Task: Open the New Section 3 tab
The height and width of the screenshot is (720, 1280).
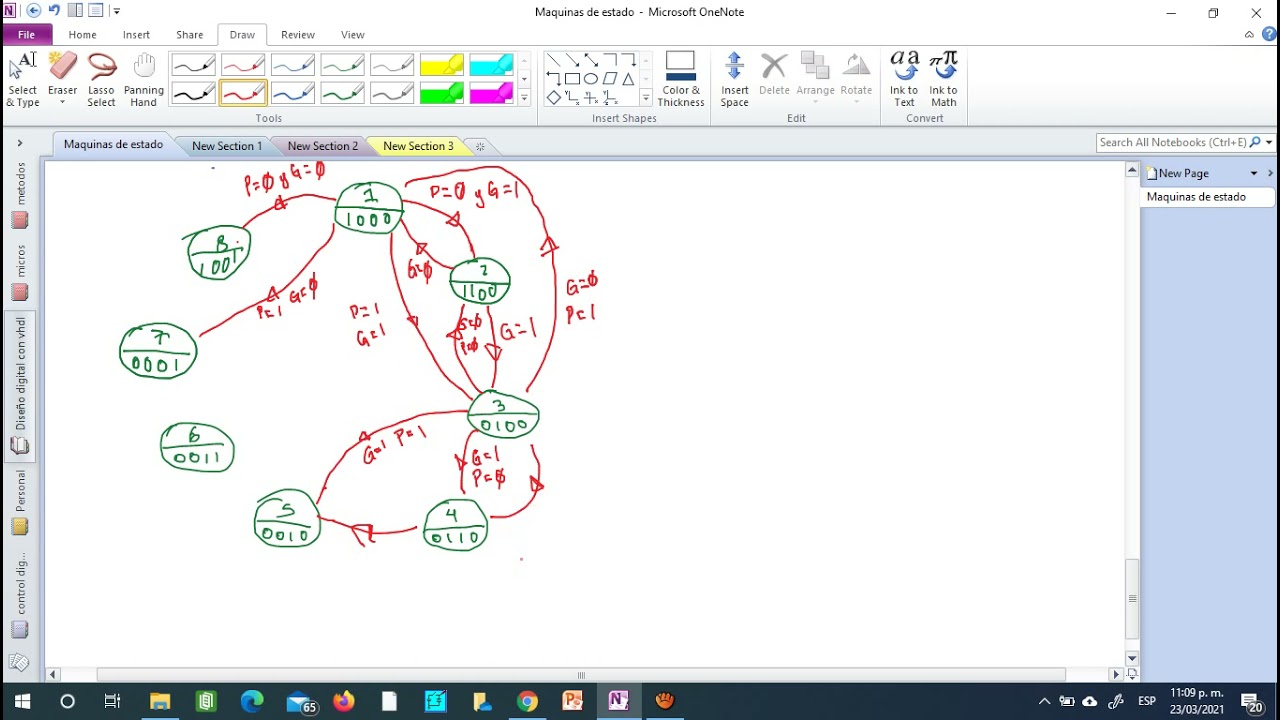Action: tap(418, 146)
